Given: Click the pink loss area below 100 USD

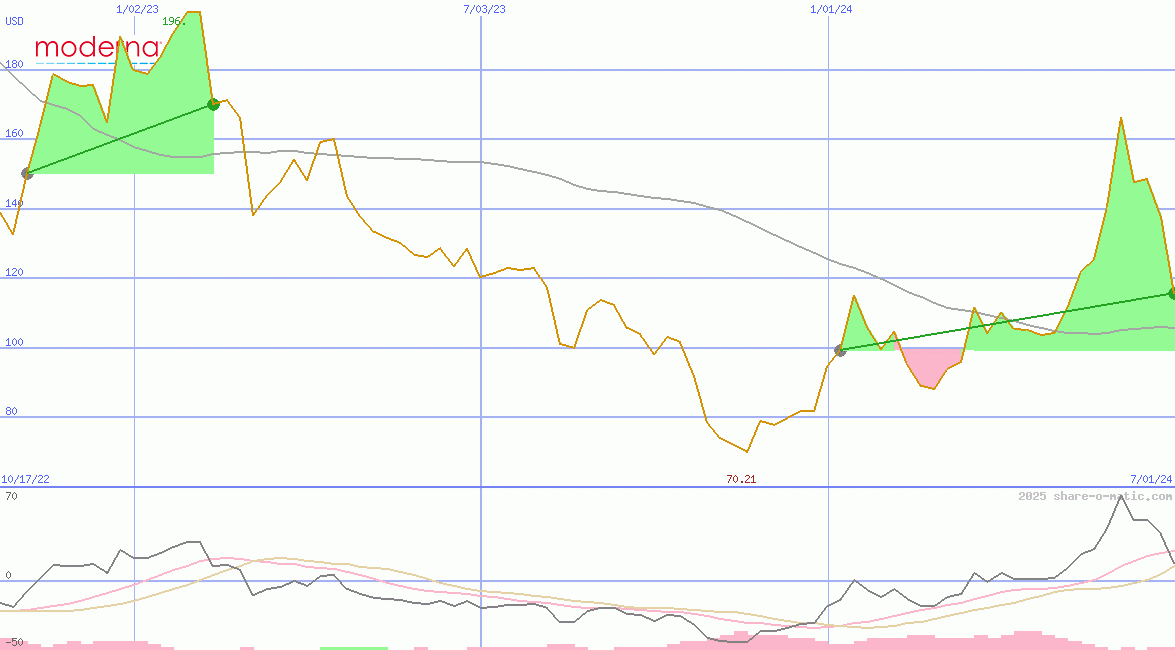Looking at the screenshot, I should coord(927,367).
